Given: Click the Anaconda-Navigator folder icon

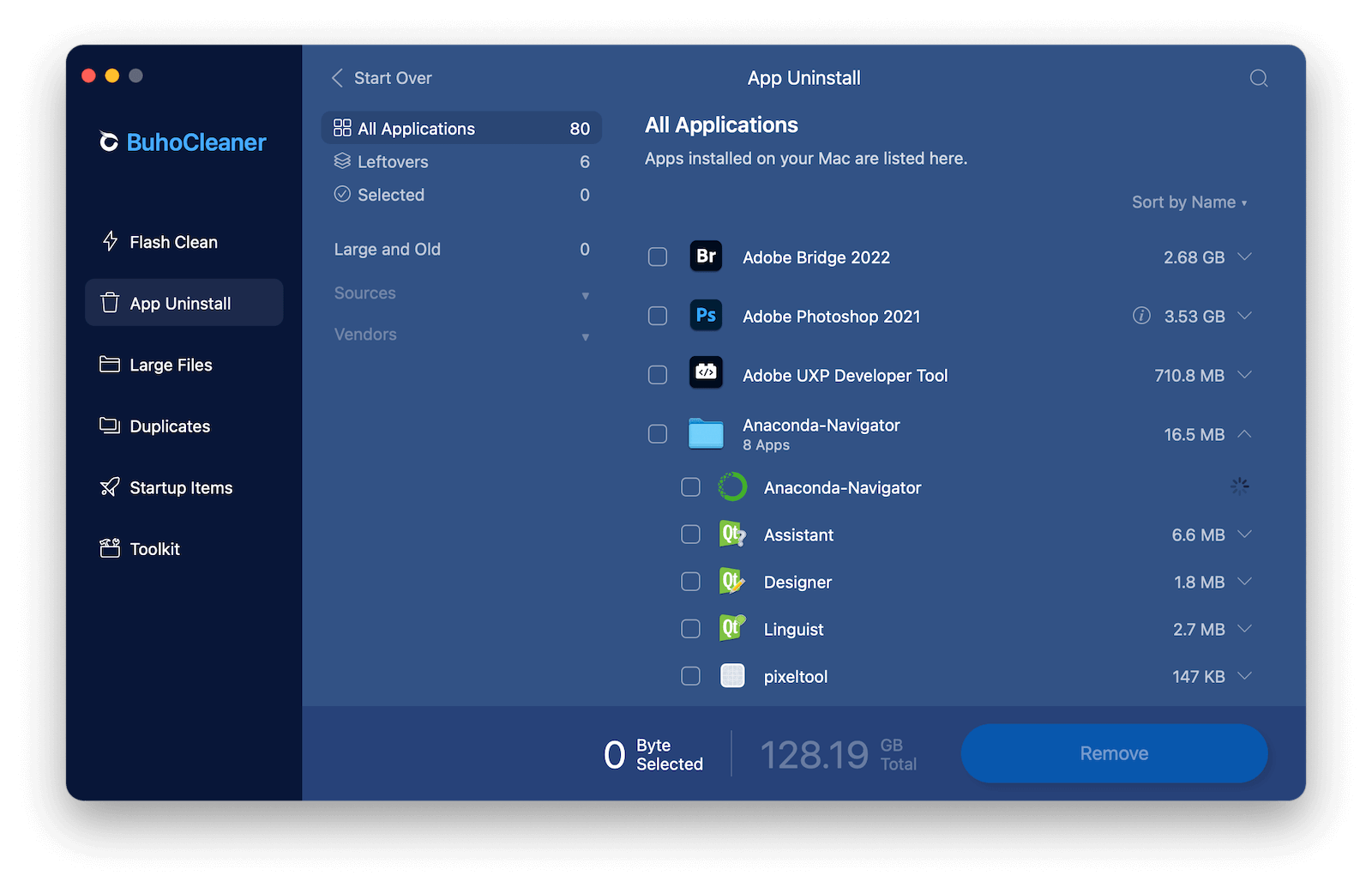Looking at the screenshot, I should (706, 433).
